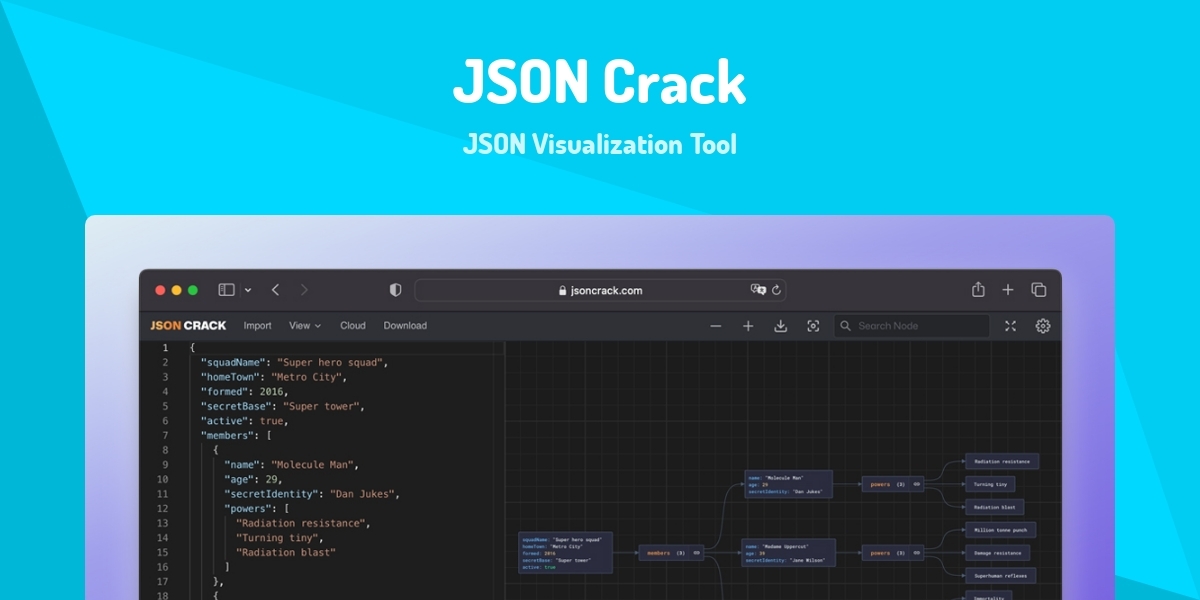Image resolution: width=1200 pixels, height=600 pixels.
Task: Add a new browser tab with the plus
Action: tap(1008, 290)
